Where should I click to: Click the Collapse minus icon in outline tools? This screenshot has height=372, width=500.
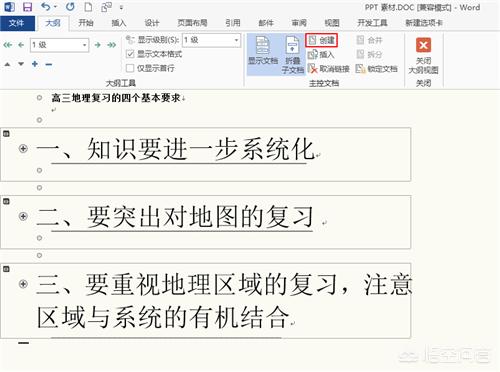pos(49,64)
